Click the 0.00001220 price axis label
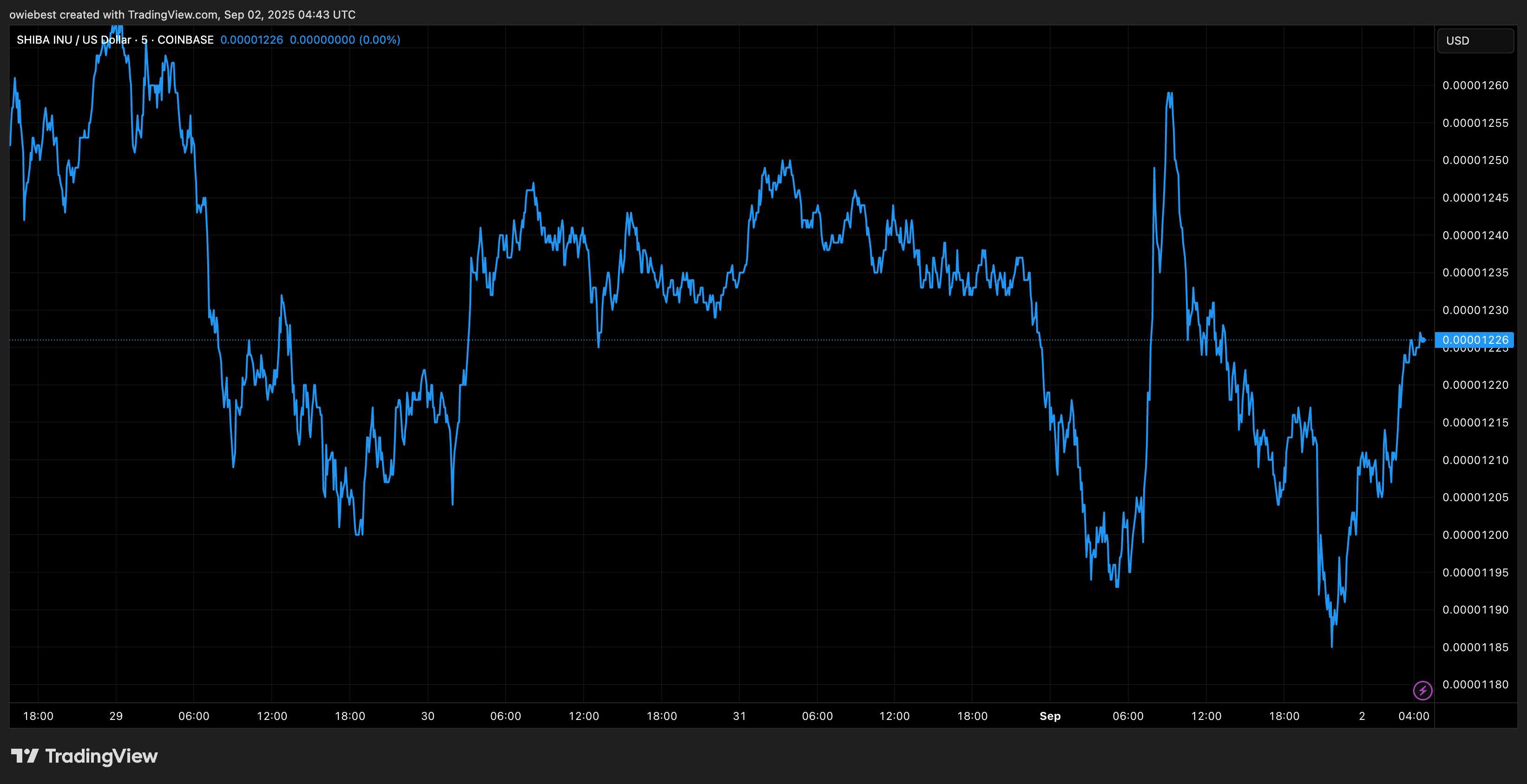Image resolution: width=1527 pixels, height=784 pixels. coord(1475,385)
